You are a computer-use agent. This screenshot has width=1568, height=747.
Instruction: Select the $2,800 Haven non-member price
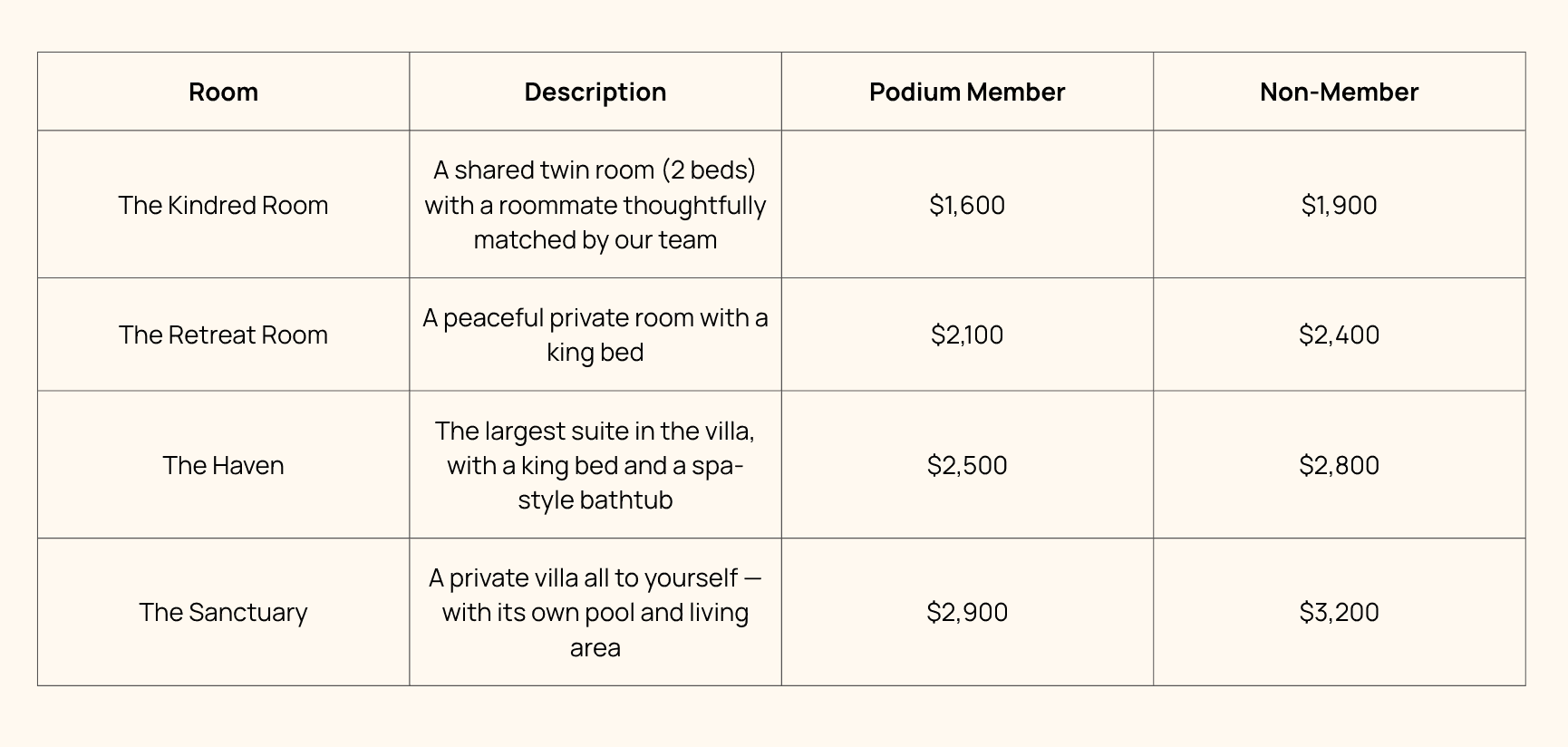click(1339, 465)
